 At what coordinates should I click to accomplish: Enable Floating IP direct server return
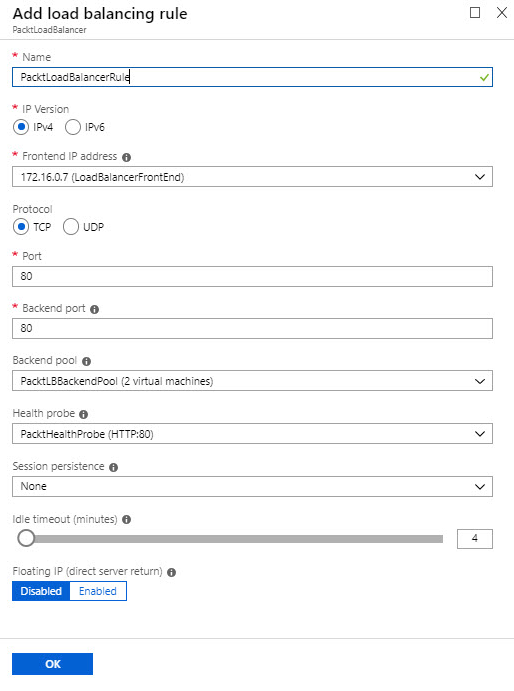coord(98,591)
